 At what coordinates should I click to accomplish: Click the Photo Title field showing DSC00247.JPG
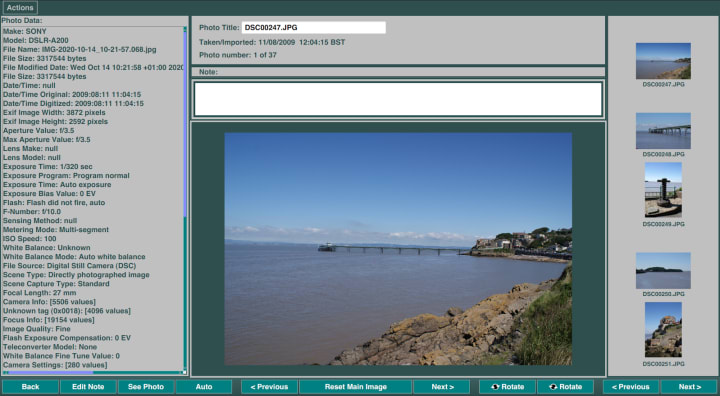314,28
